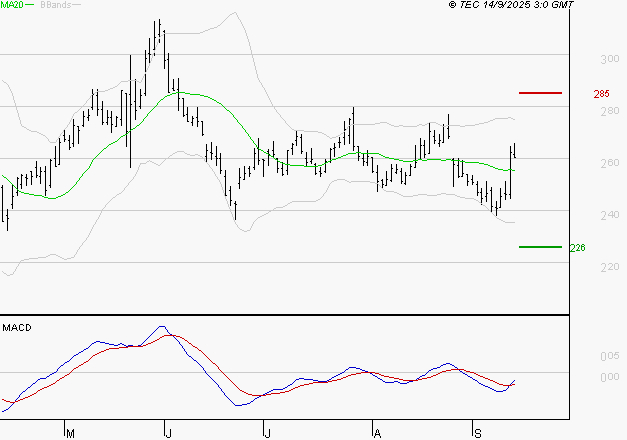
Task: Click the M month marker on time axis
Action: [70, 433]
